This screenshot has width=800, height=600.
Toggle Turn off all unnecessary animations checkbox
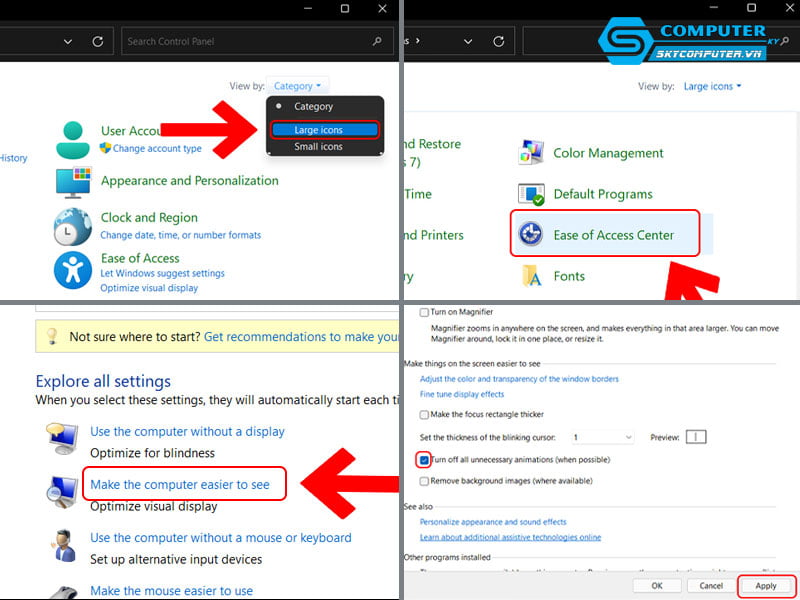425,460
